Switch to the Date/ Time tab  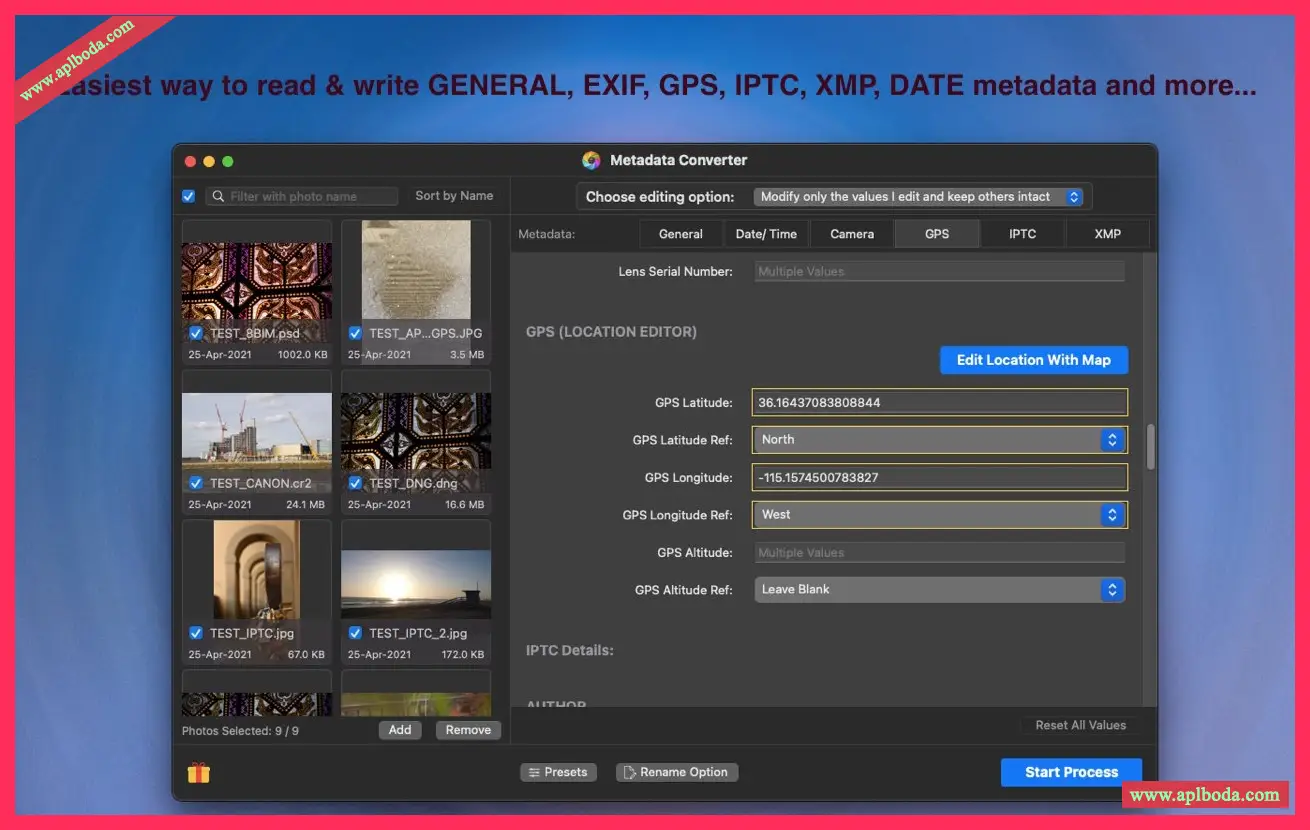766,234
